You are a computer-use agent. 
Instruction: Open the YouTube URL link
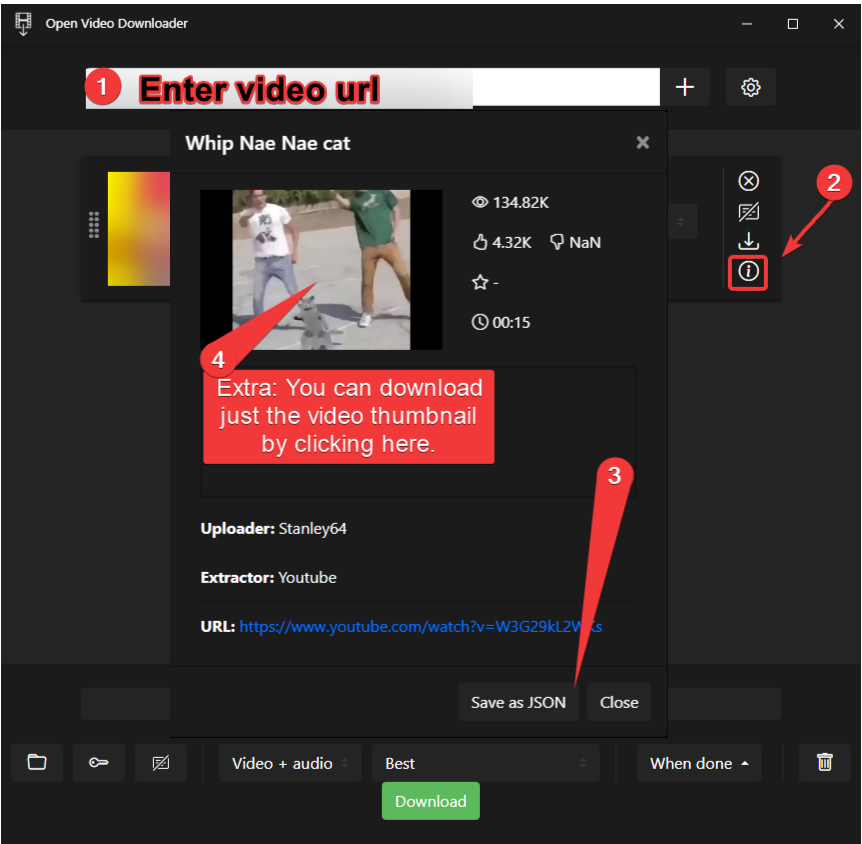pos(421,627)
